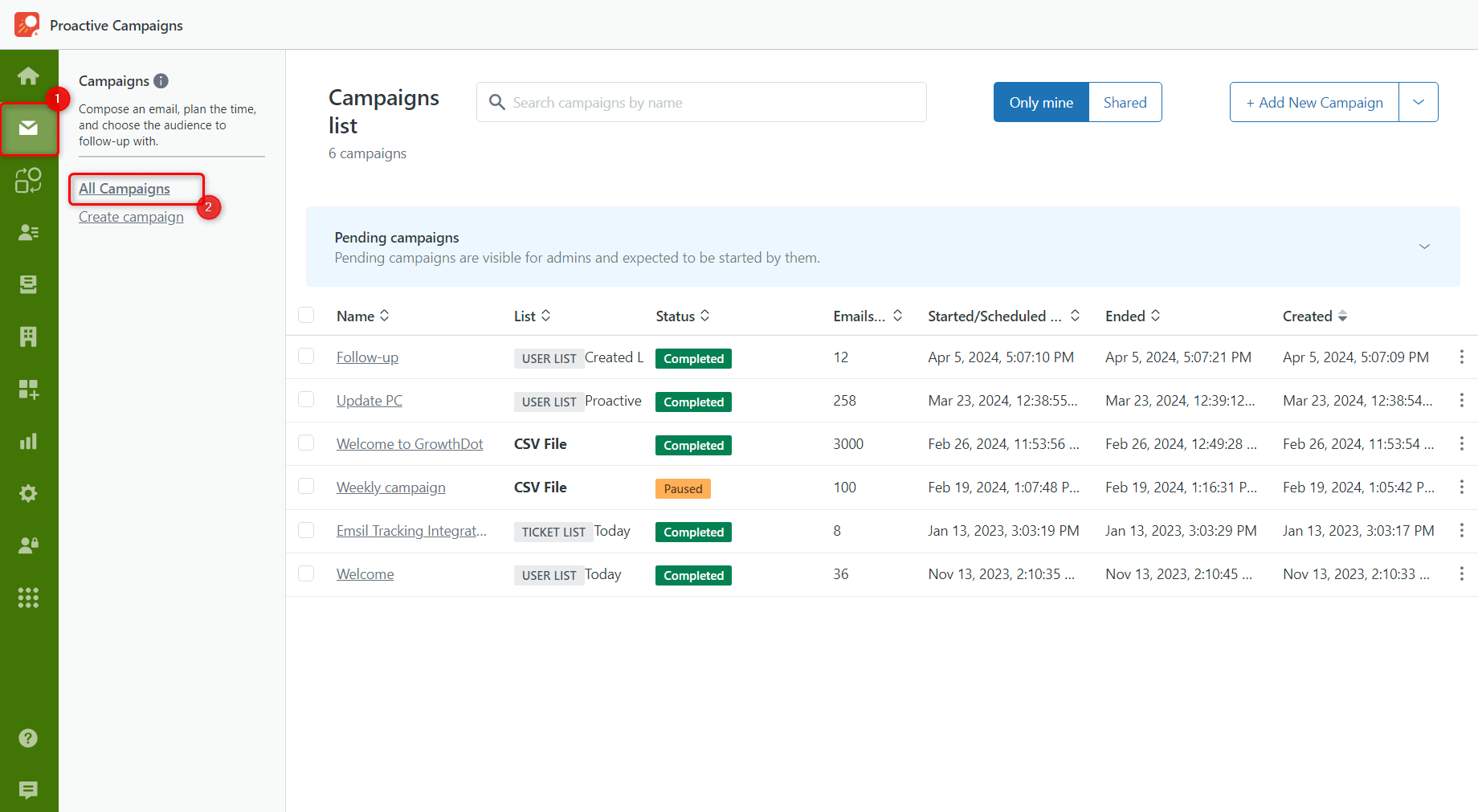1478x812 pixels.
Task: Open the Follow-up campaign link
Action: coord(367,357)
